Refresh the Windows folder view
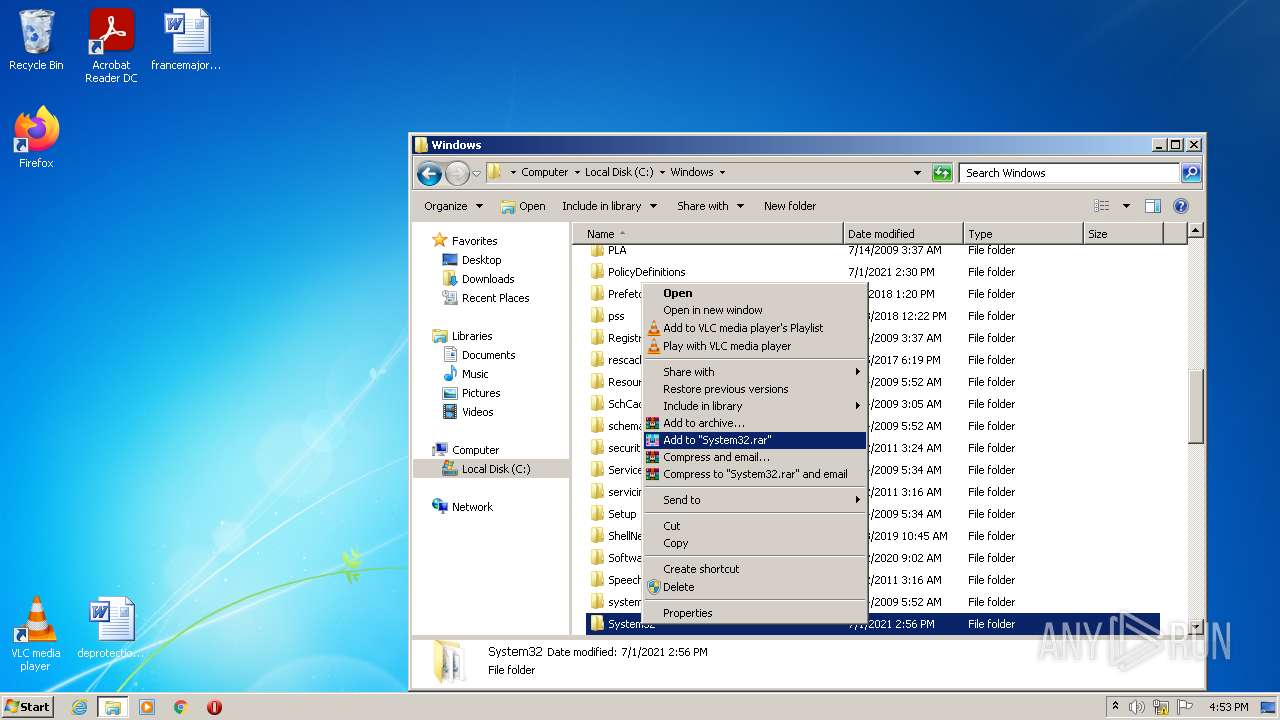Viewport: 1280px width, 720px height. pyautogui.click(x=942, y=173)
